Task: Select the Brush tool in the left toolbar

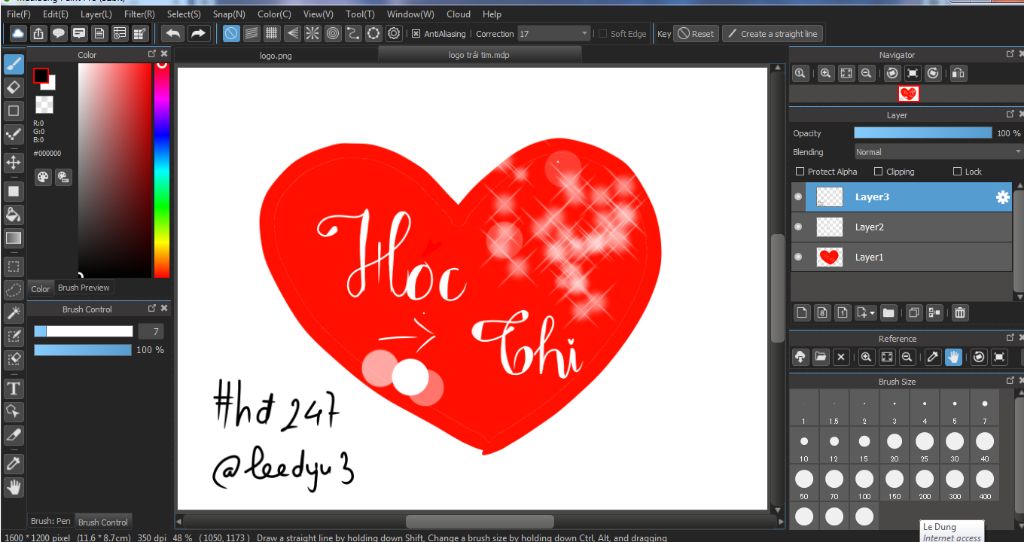Action: 13,63
